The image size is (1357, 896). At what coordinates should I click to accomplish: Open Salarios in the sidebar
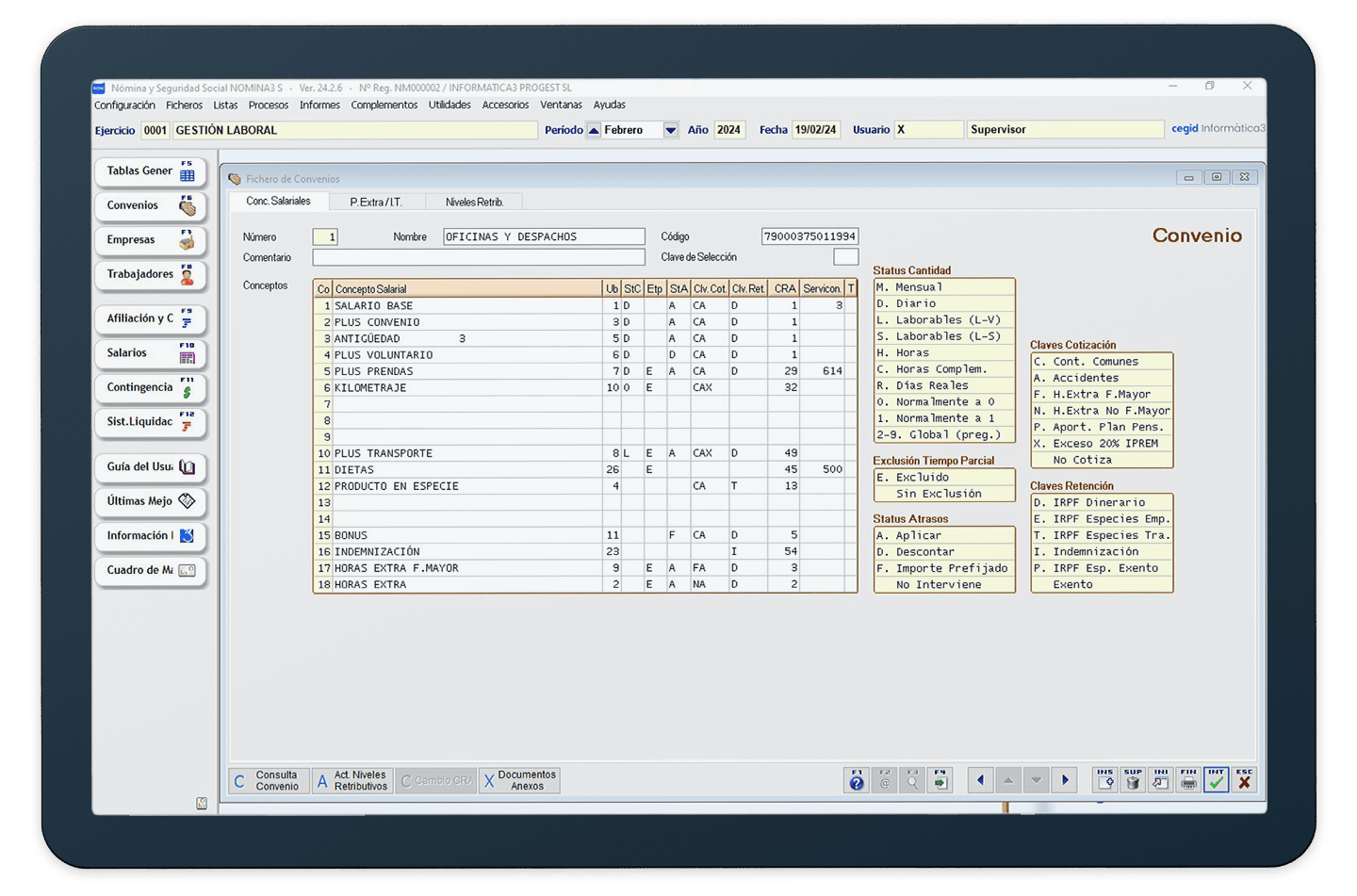[150, 353]
